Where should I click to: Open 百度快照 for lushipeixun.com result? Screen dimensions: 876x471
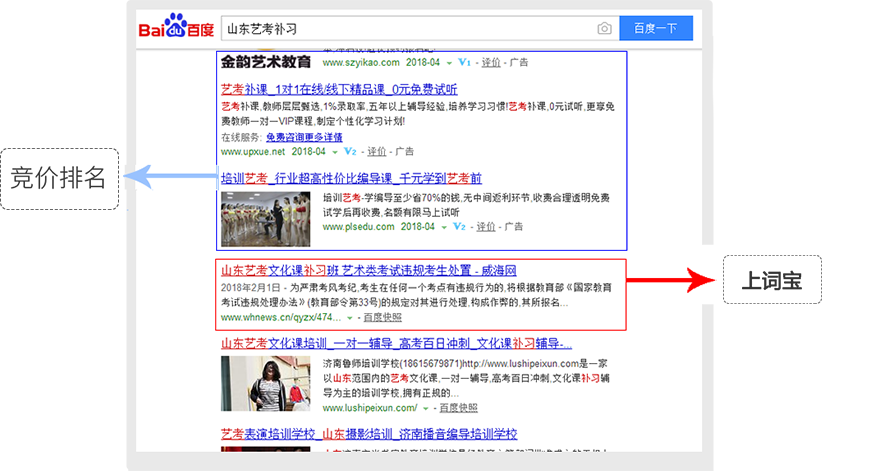[458, 408]
